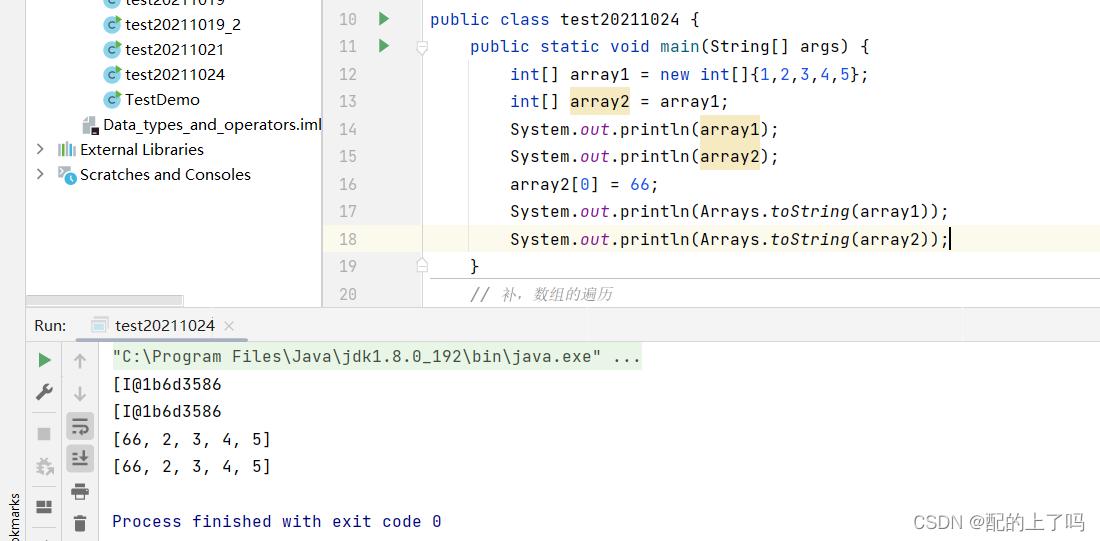Print the console output

pyautogui.click(x=80, y=491)
